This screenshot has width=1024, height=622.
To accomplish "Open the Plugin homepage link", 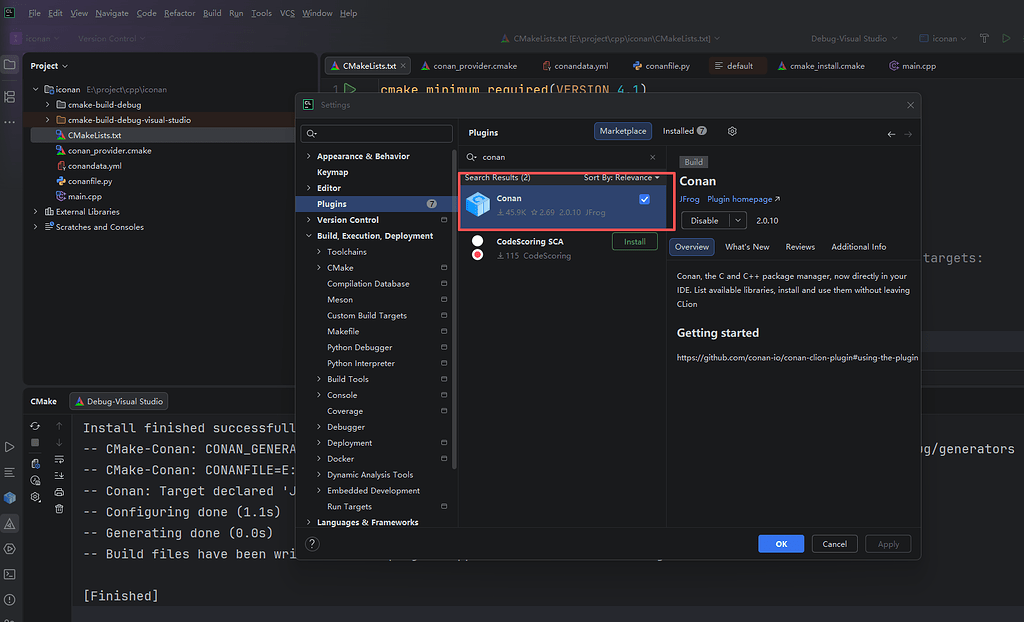I will coord(743,199).
